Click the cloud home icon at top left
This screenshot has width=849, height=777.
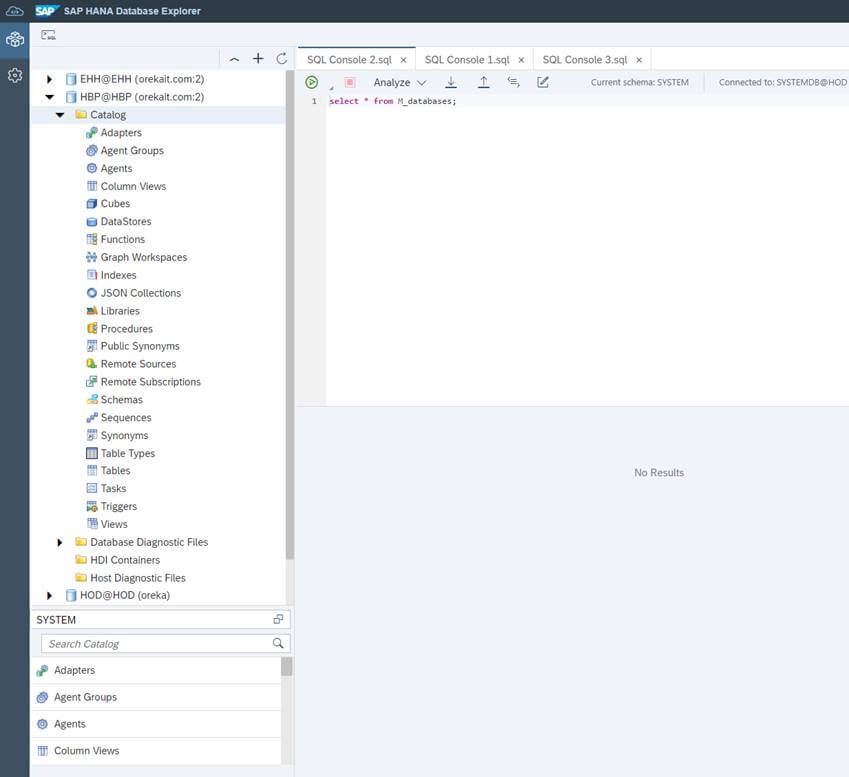(15, 11)
